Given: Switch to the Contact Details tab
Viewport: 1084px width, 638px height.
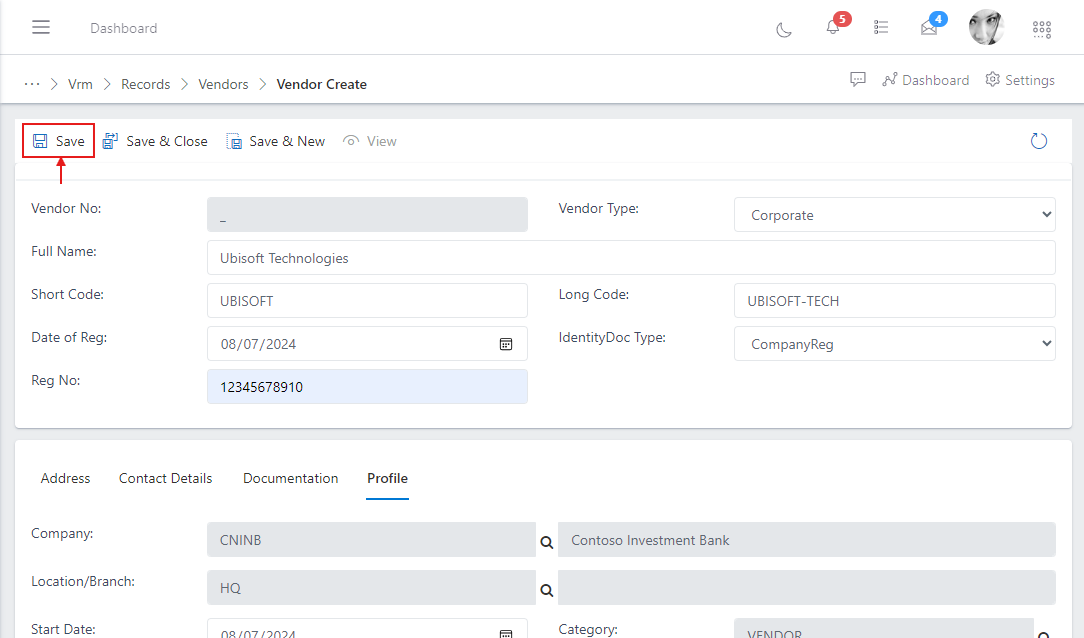Looking at the screenshot, I should click(x=165, y=478).
